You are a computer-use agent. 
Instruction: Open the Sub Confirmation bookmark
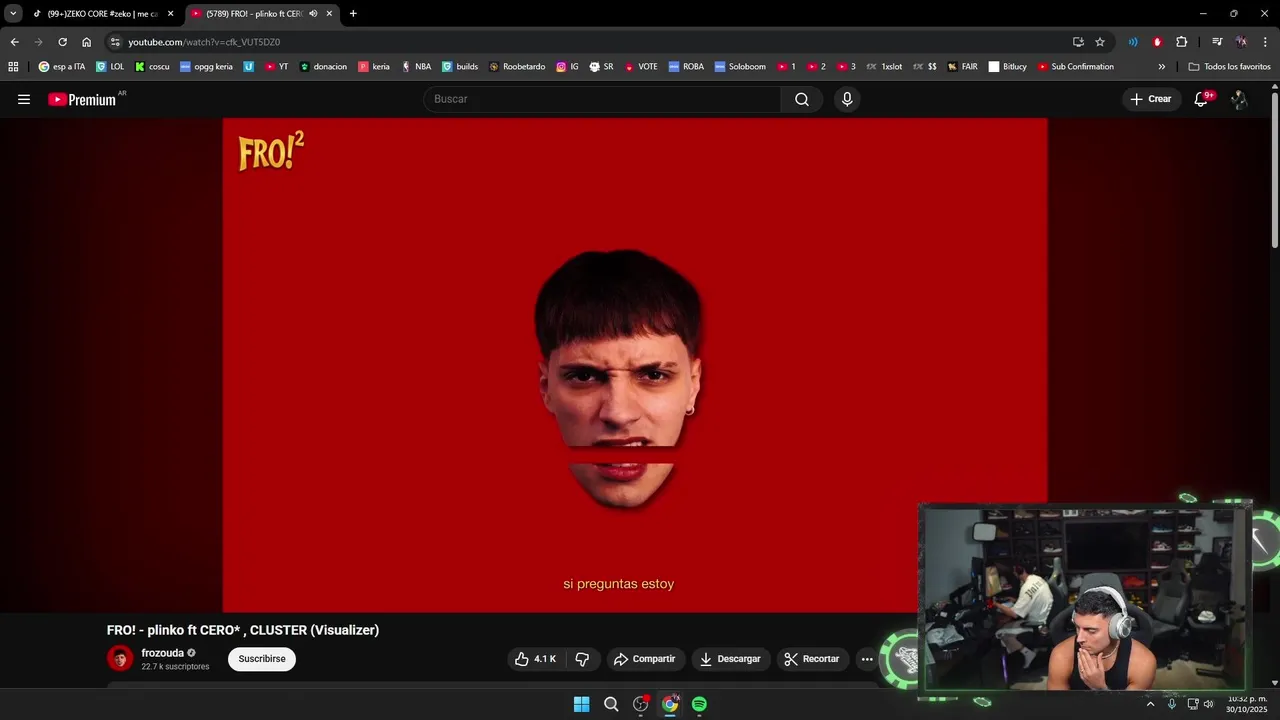coord(1075,67)
